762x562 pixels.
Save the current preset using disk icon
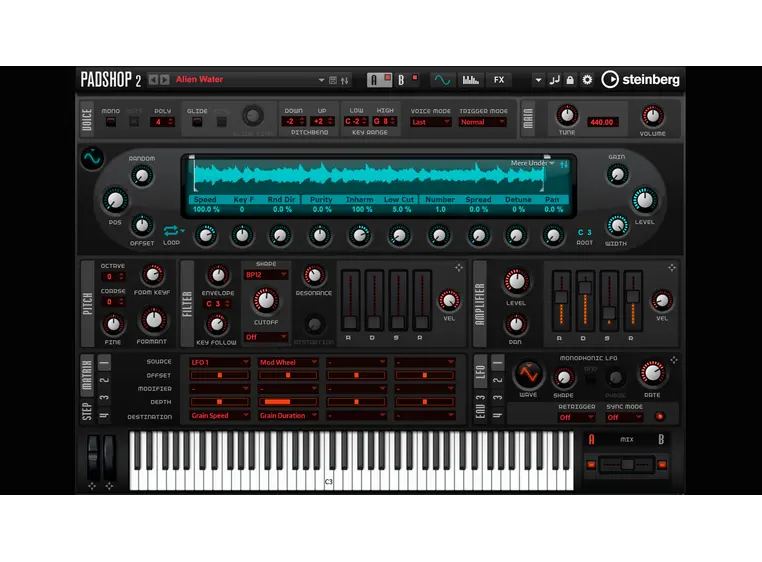tap(333, 80)
